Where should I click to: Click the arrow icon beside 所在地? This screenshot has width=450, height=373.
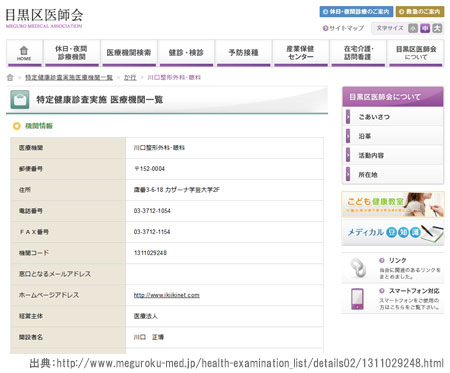coord(348,174)
